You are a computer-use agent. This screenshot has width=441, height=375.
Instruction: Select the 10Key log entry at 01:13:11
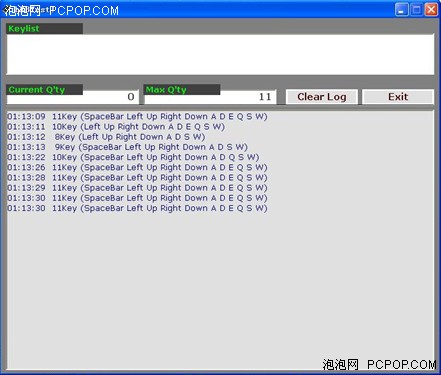point(116,127)
